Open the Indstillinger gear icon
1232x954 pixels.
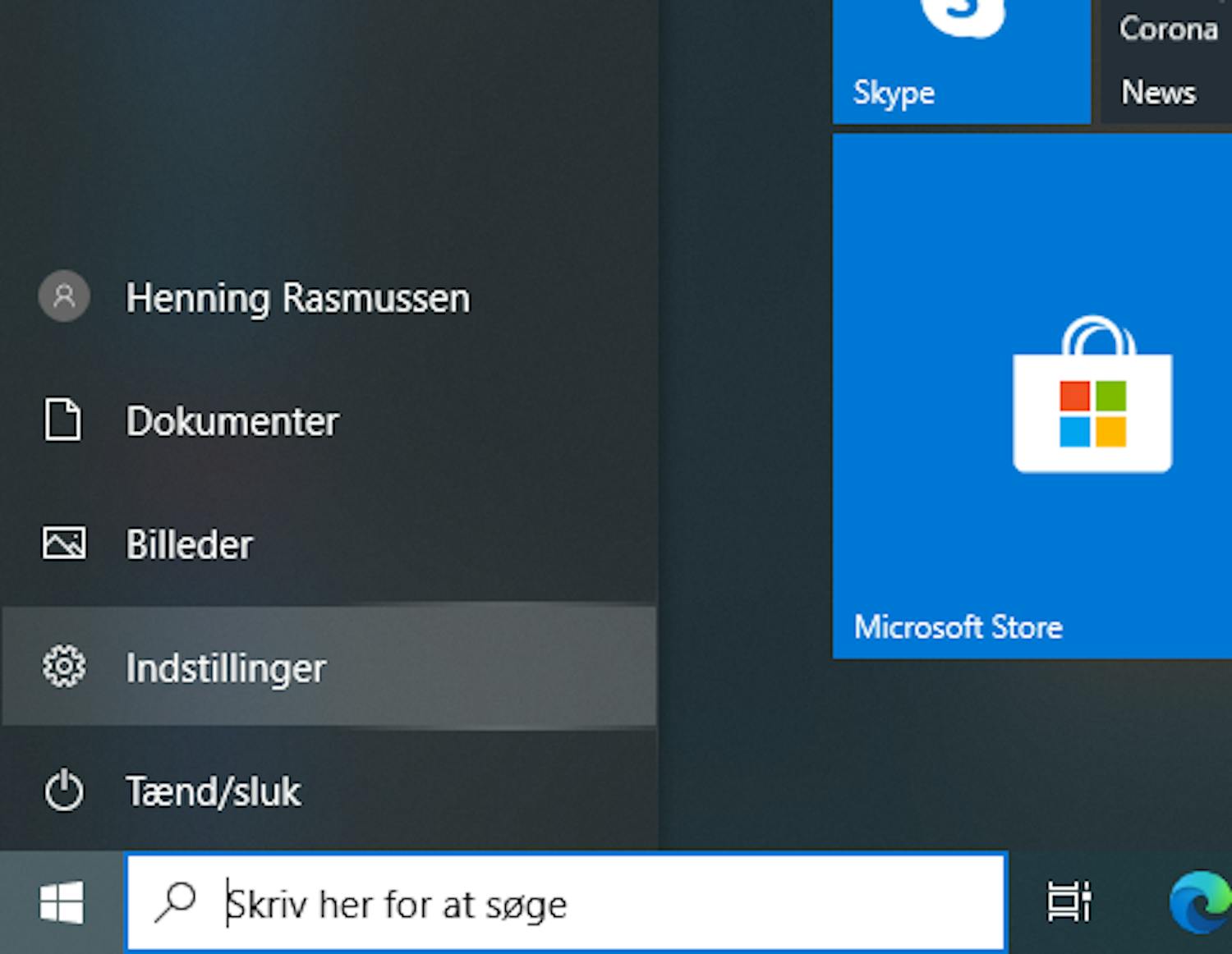pyautogui.click(x=63, y=667)
